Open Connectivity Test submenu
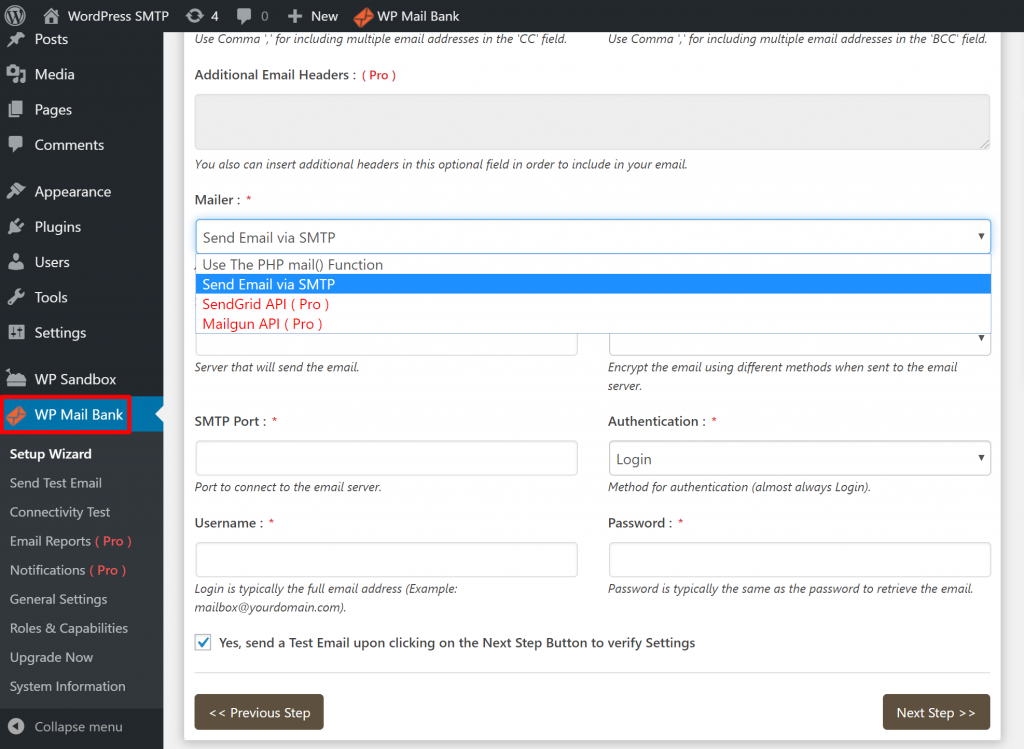Screen dimensions: 1024x749 59,512
